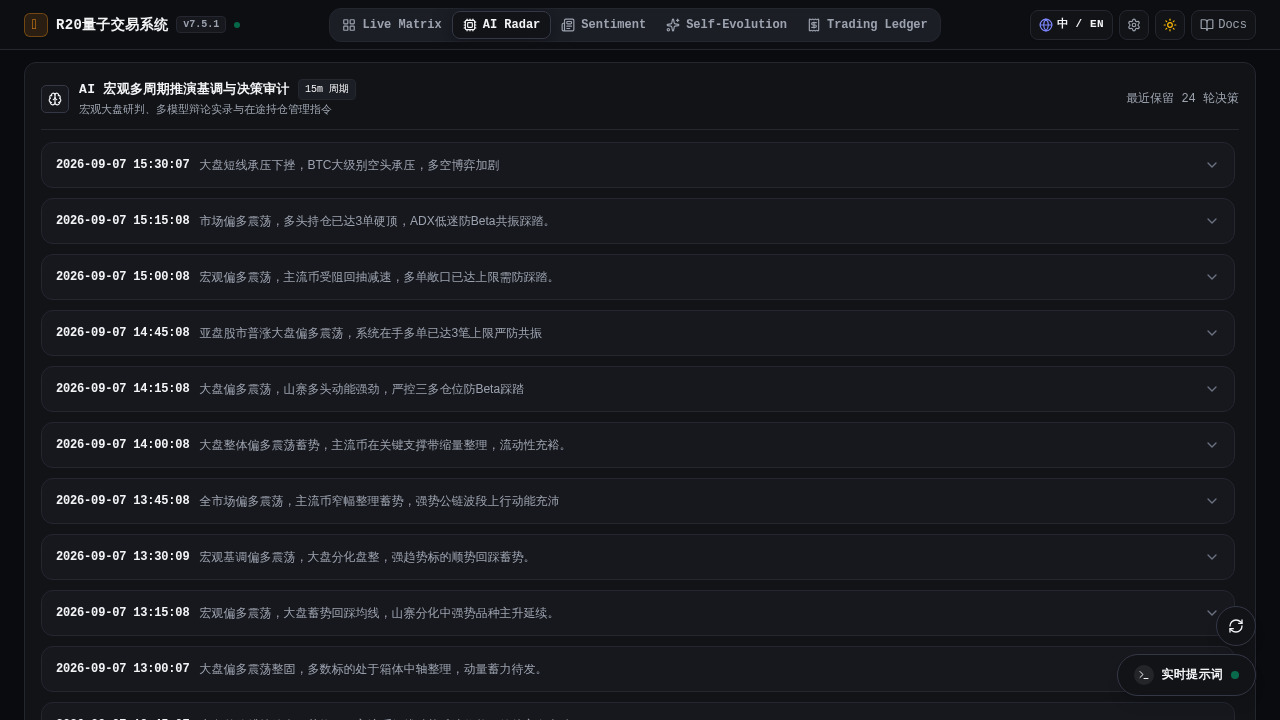Expand the 14:45:08 decision row
Image resolution: width=1280 pixels, height=720 pixels.
pyautogui.click(x=638, y=333)
